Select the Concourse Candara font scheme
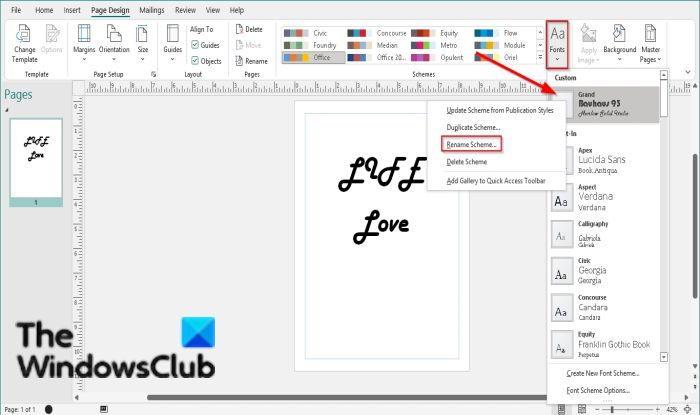The width and height of the screenshot is (700, 415). click(604, 307)
